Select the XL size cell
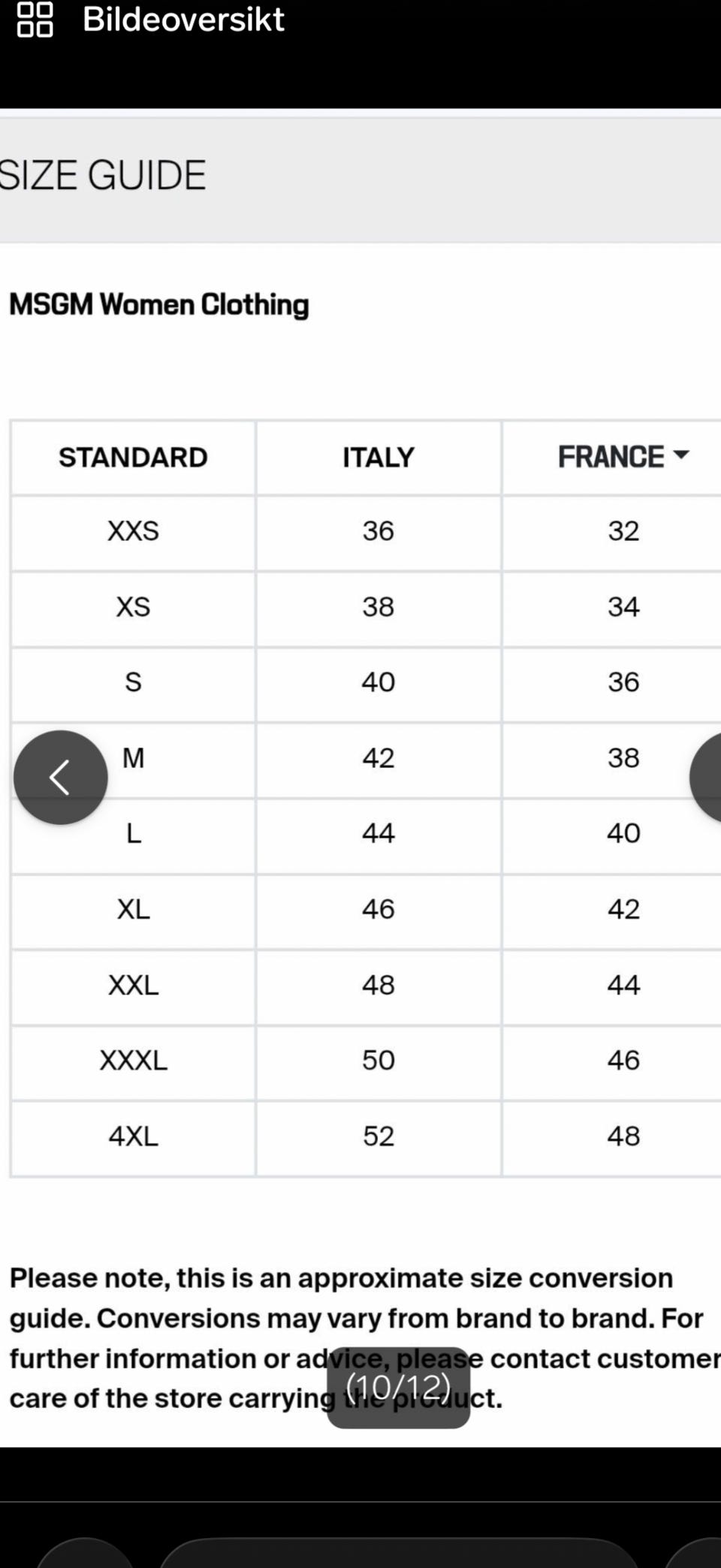This screenshot has height=1568, width=721. pyautogui.click(x=133, y=911)
